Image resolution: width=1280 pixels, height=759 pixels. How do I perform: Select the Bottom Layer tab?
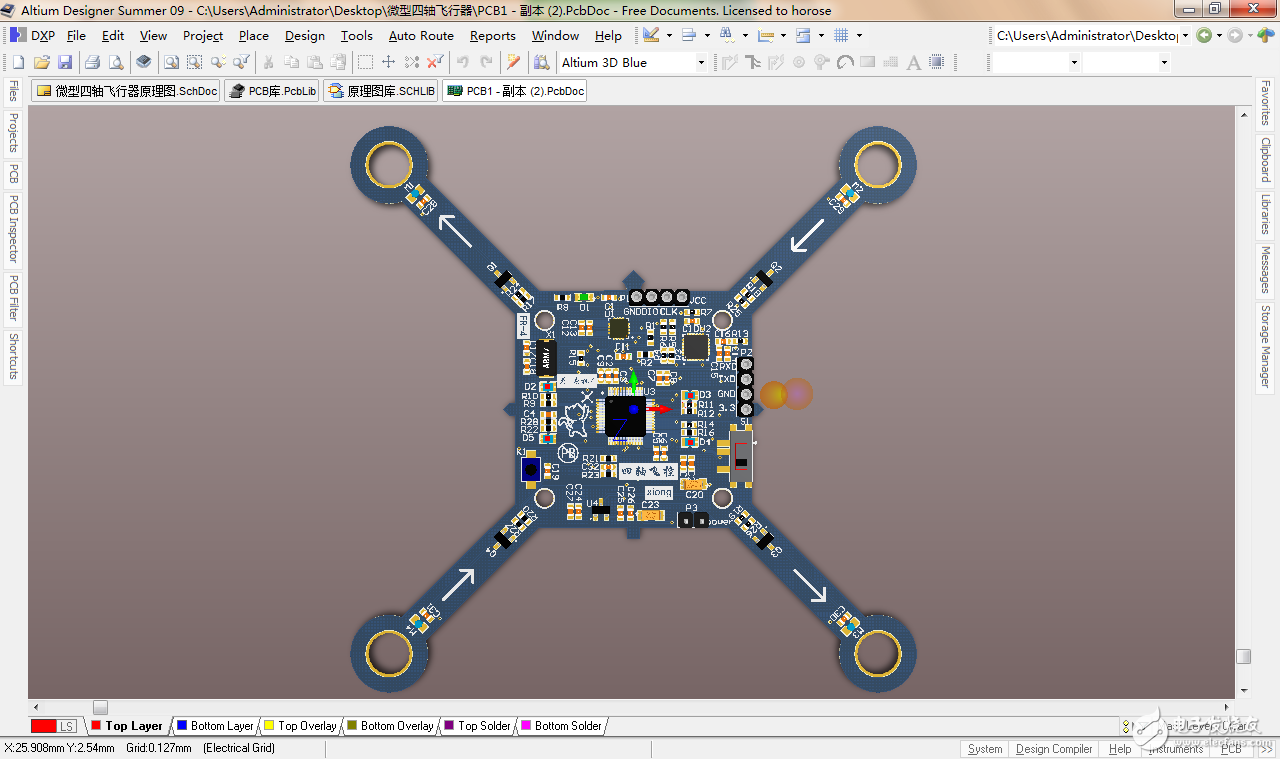[214, 726]
